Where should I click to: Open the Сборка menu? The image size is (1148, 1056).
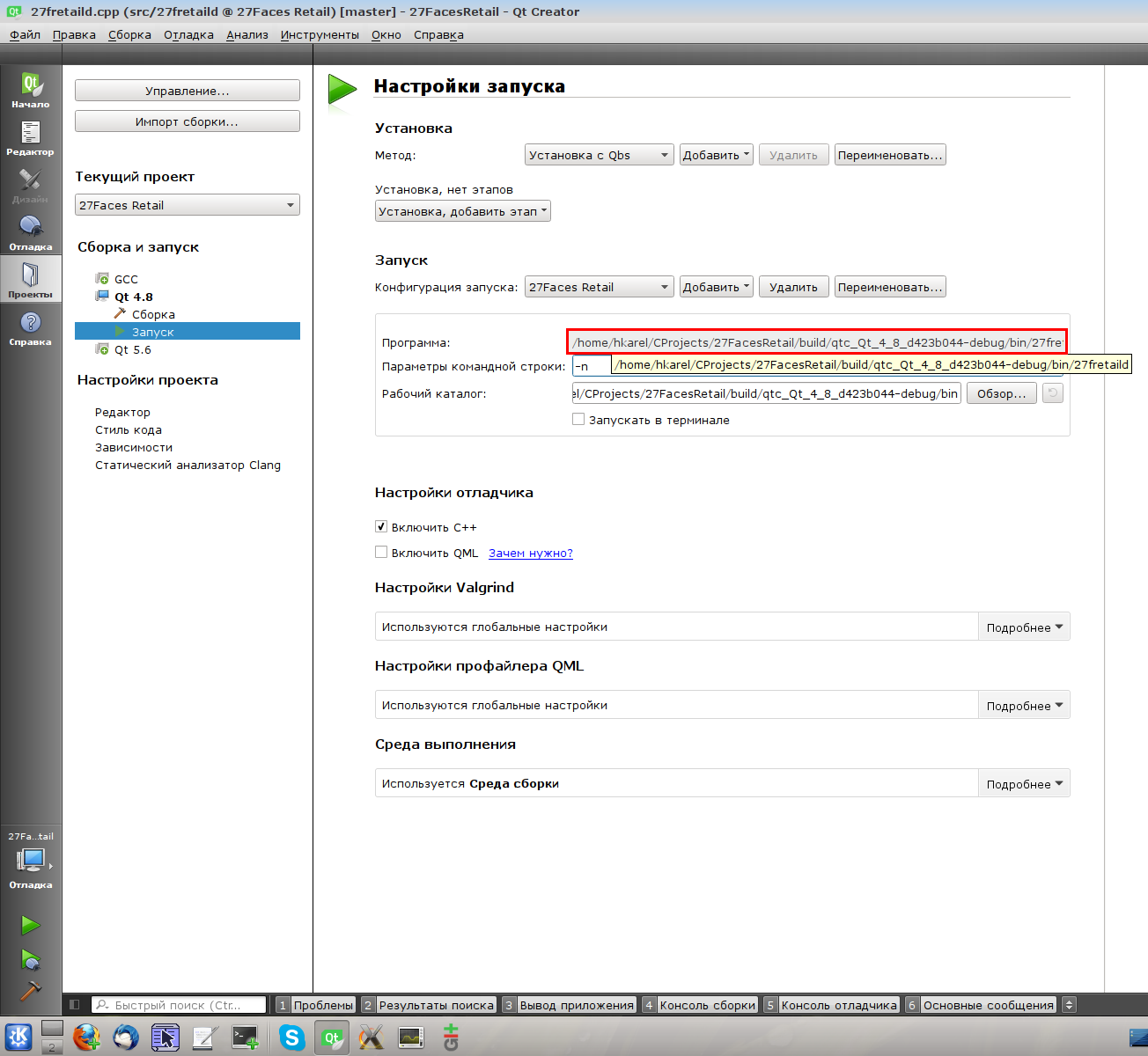[x=129, y=35]
